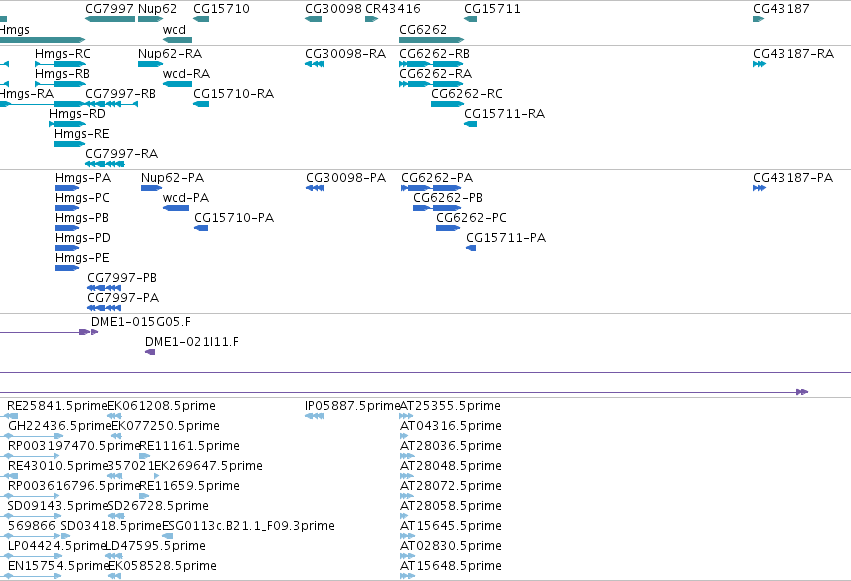
Task: Click the LD47595.5prime EST
Action: click(113, 556)
